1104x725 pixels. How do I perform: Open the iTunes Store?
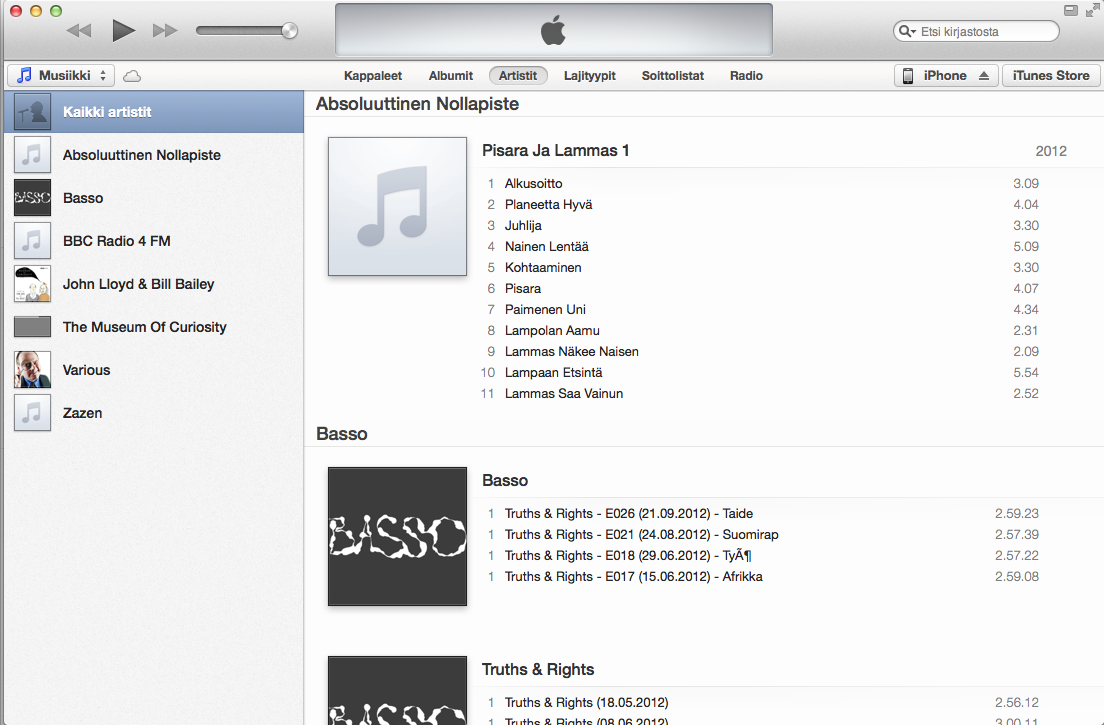(1050, 75)
